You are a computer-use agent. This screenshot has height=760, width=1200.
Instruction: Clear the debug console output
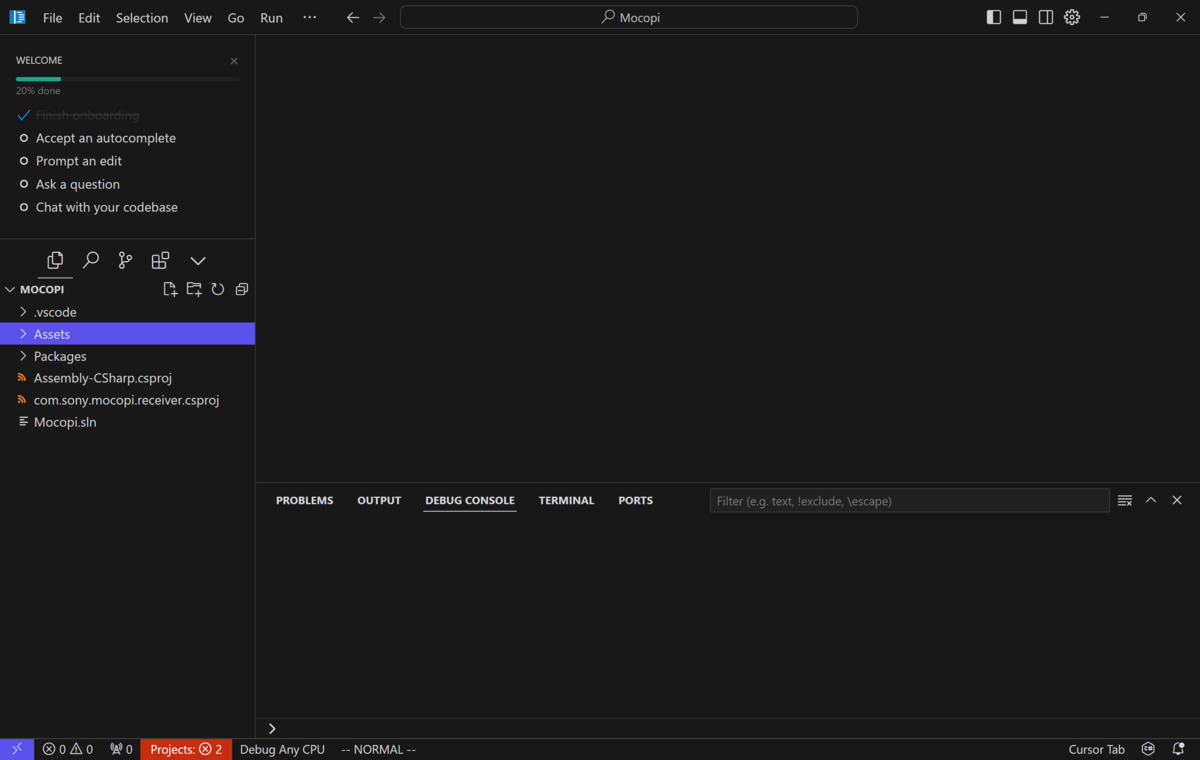pyautogui.click(x=1125, y=500)
